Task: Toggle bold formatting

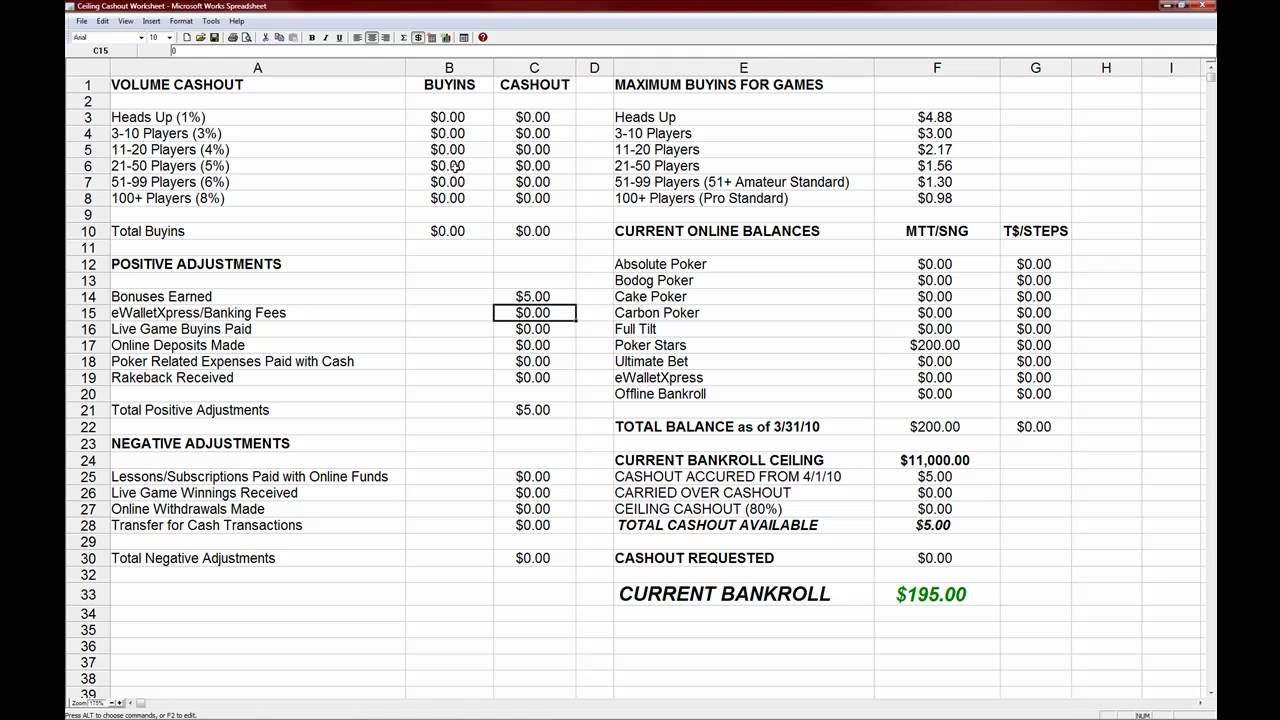Action: [312, 38]
